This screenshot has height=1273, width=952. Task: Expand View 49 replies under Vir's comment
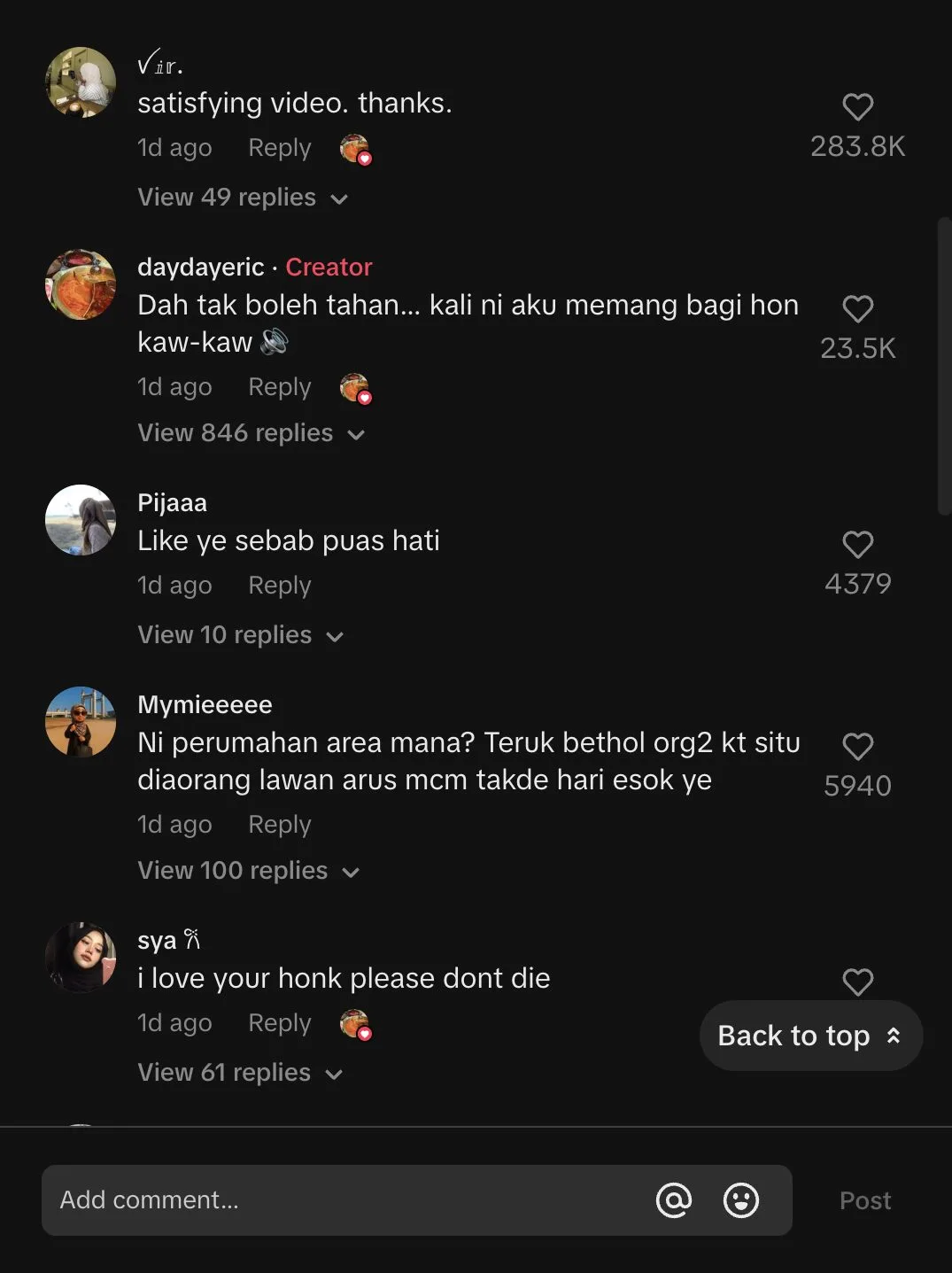tap(226, 197)
